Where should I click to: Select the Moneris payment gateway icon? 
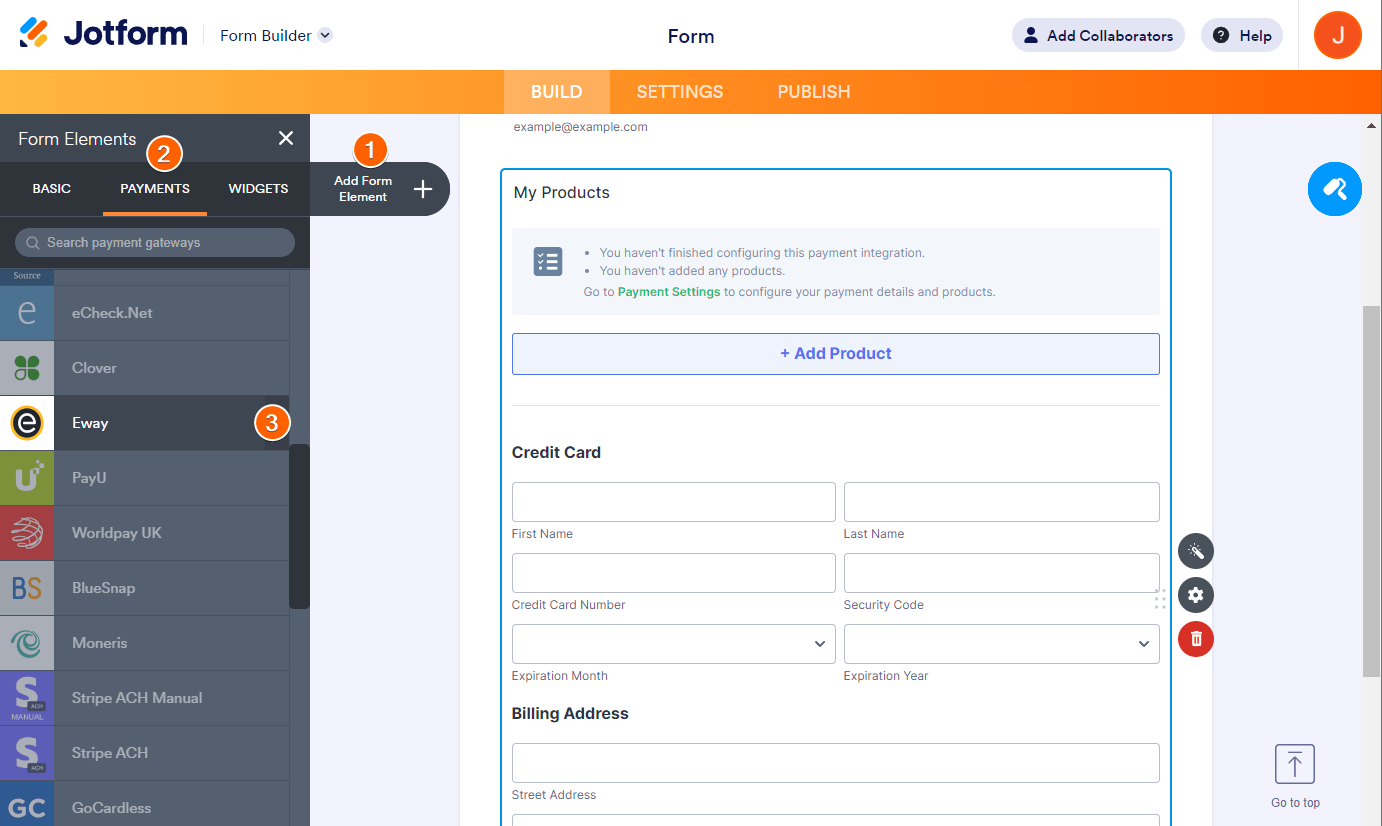[x=27, y=643]
